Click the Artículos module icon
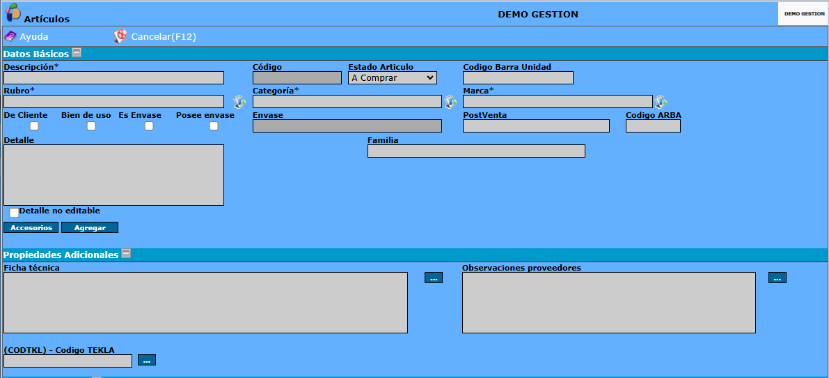Viewport: 829px width, 378px height. coord(13,12)
